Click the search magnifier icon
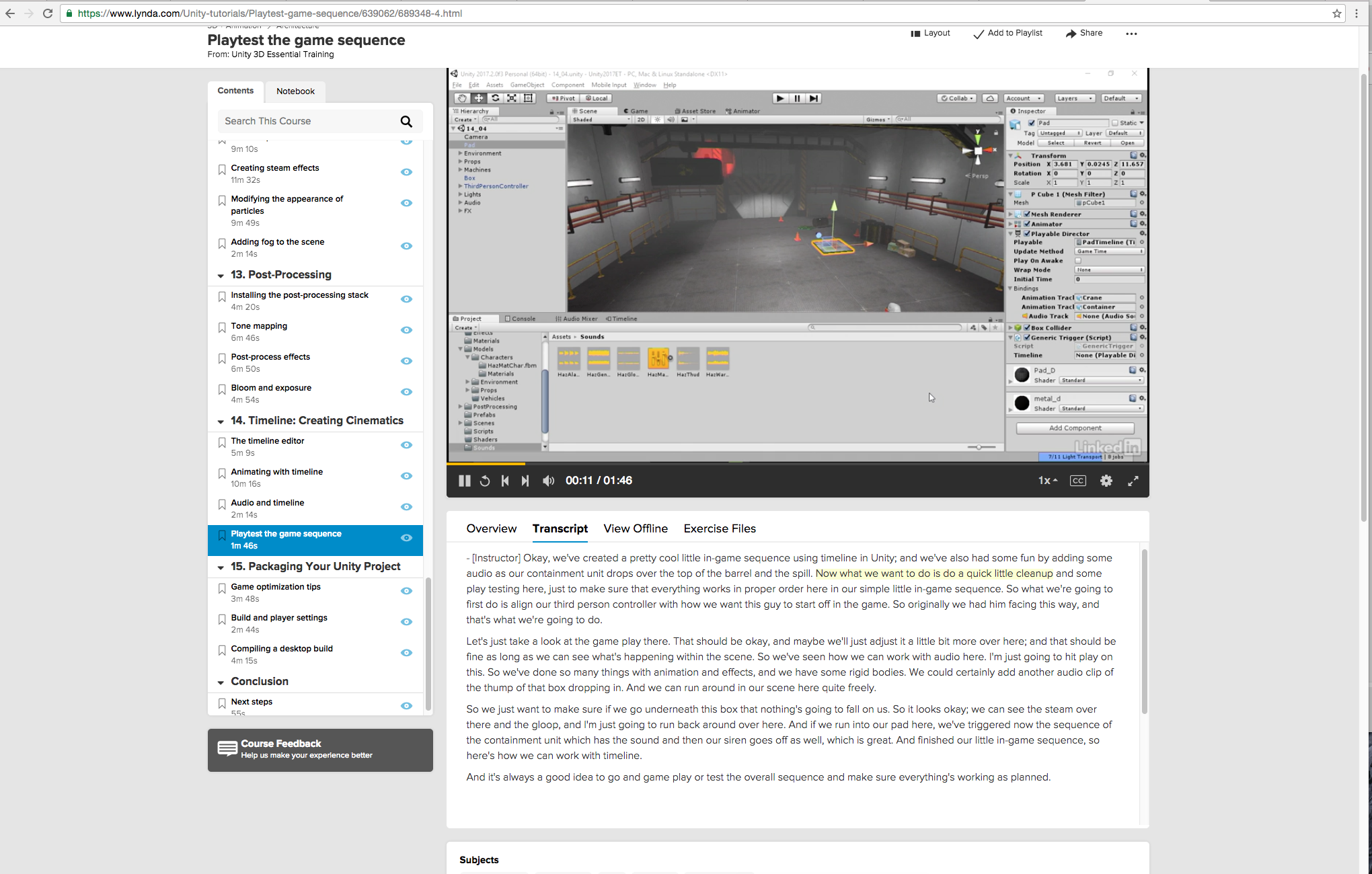Viewport: 1372px width, 874px height. [406, 121]
